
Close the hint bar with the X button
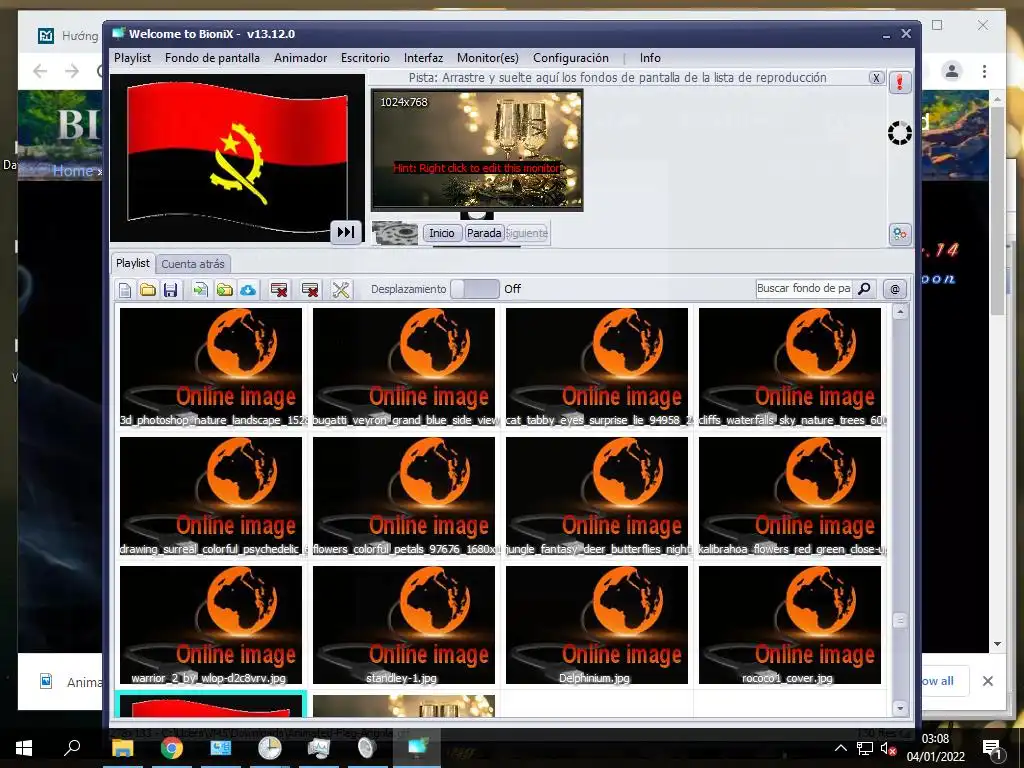tap(876, 78)
